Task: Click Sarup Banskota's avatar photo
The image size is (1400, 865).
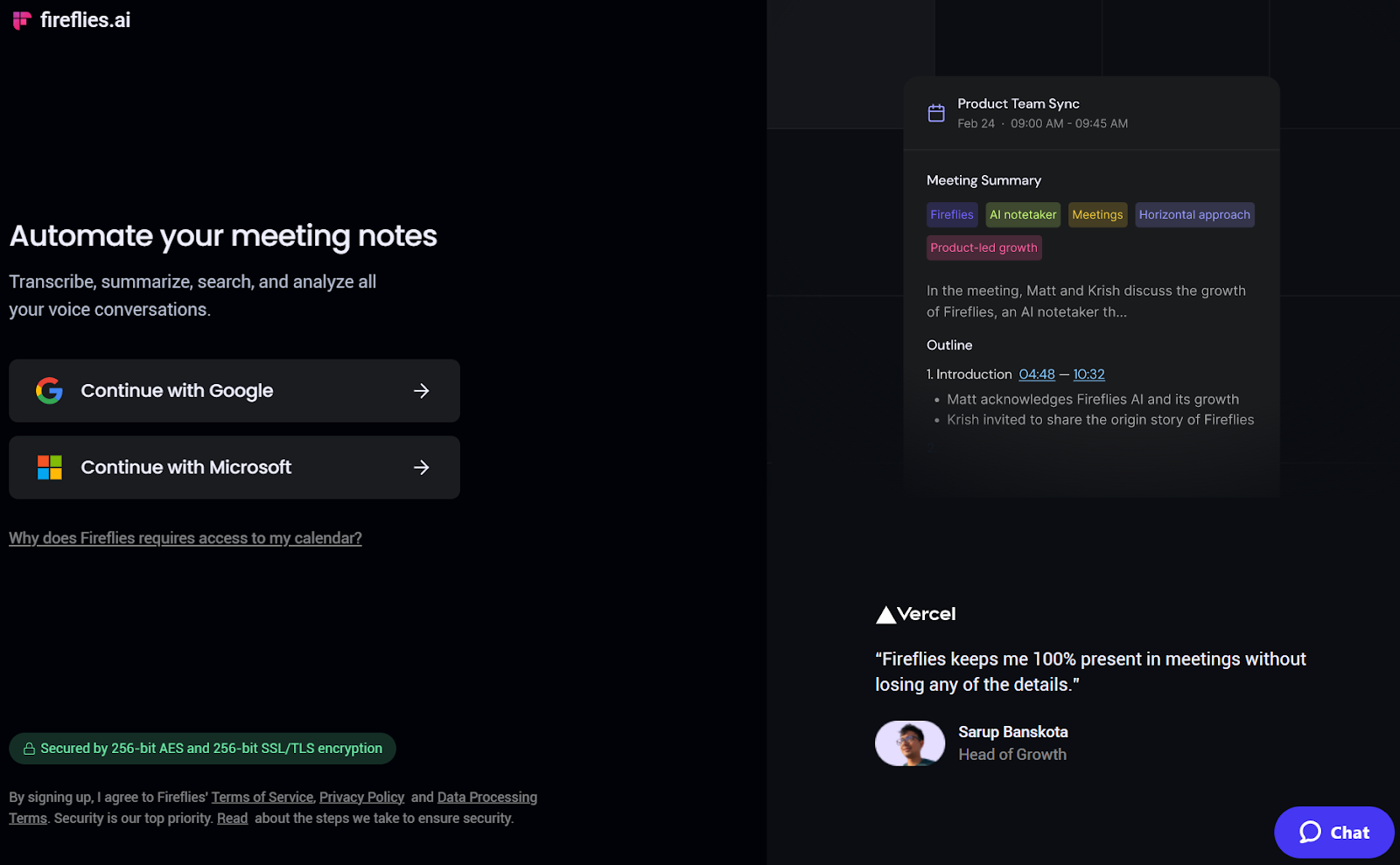Action: 910,743
